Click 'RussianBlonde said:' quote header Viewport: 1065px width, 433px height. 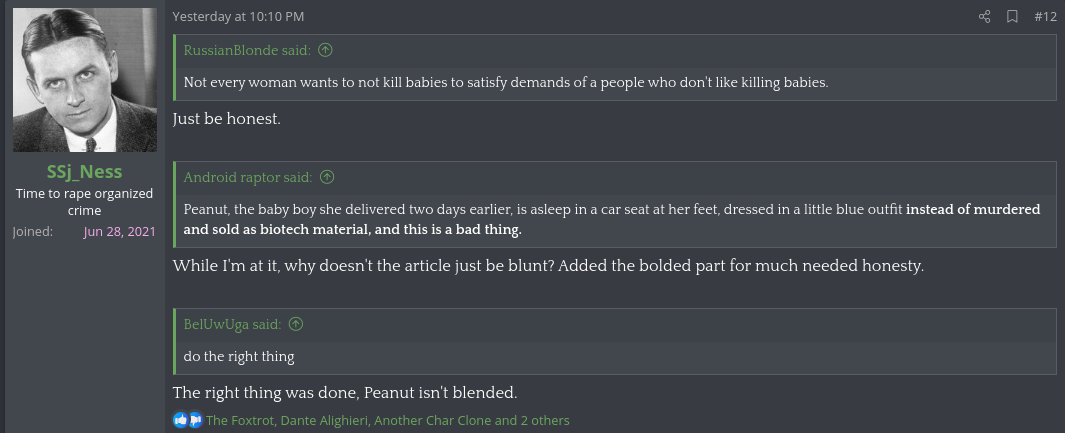click(x=247, y=50)
